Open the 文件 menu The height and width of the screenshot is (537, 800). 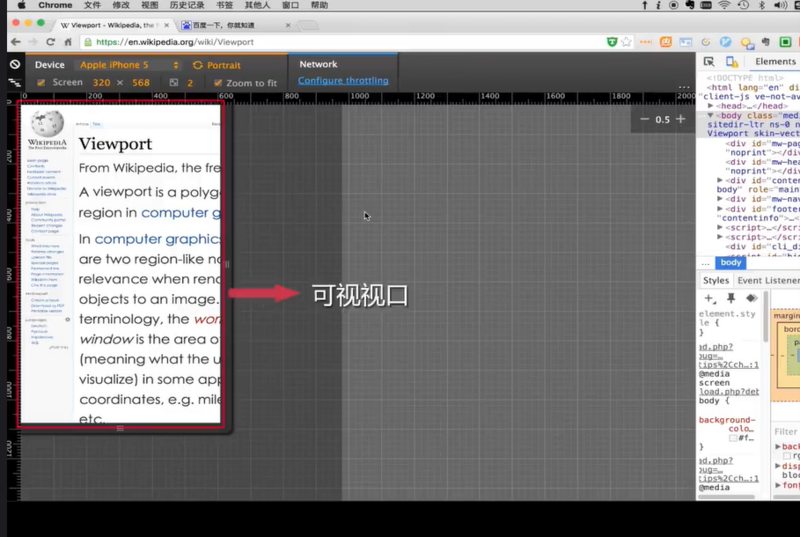[x=92, y=5]
